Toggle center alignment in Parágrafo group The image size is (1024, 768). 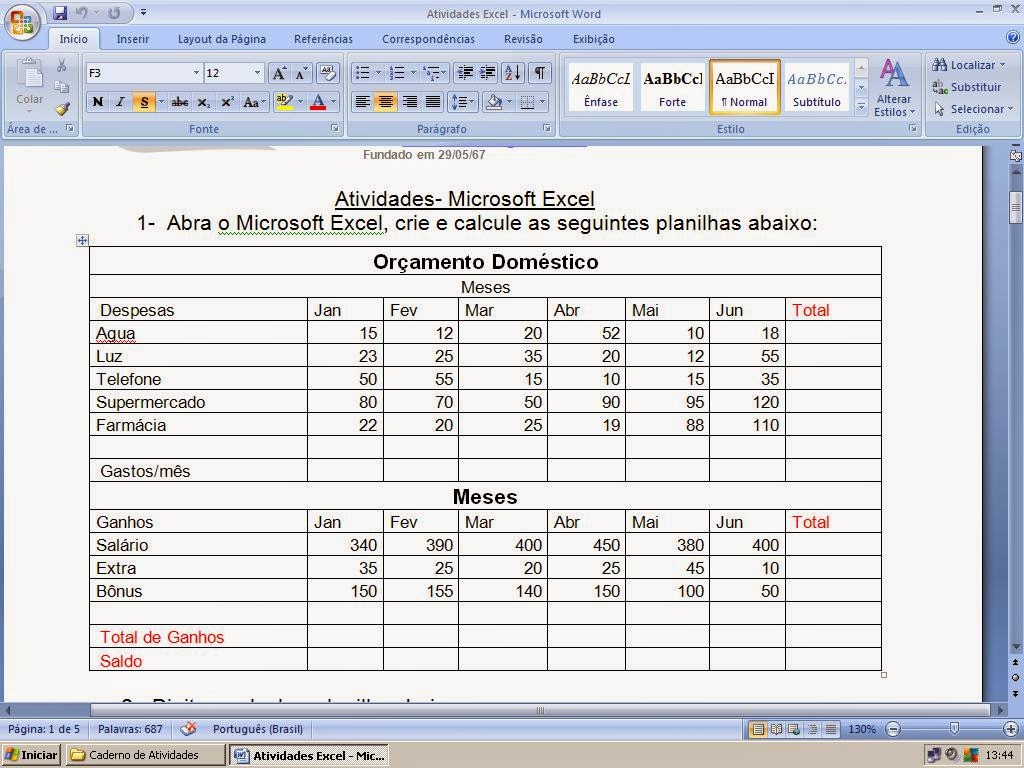coord(385,101)
